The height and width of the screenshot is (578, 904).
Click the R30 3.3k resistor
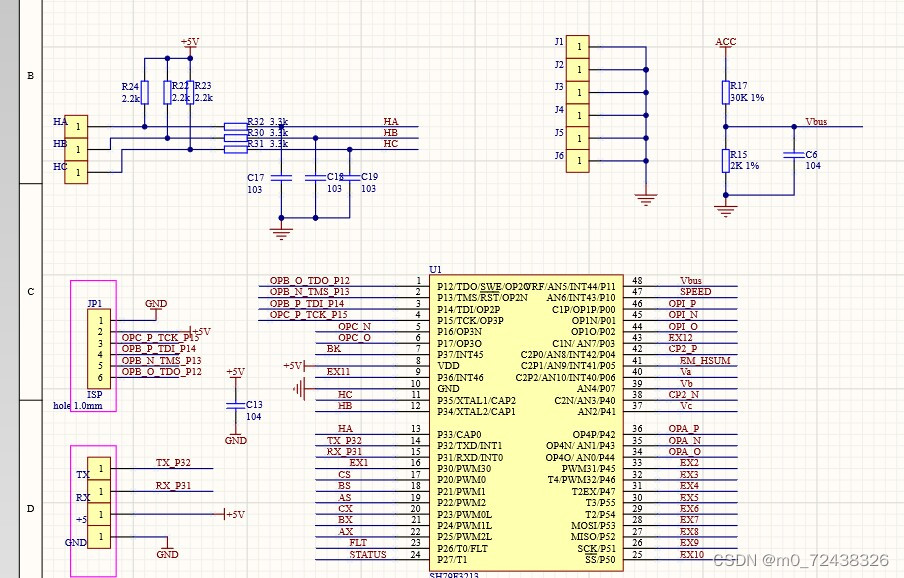[235, 138]
